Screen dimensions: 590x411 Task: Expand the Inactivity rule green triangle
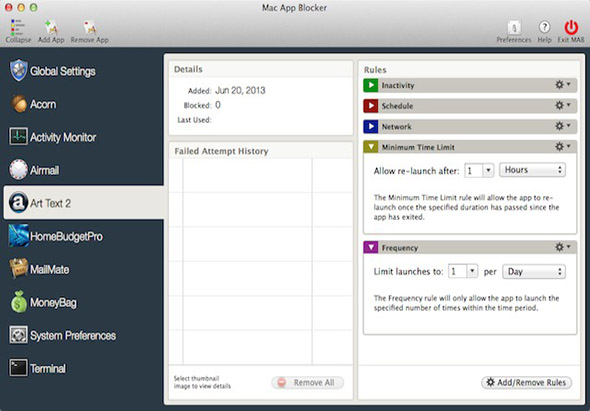pos(371,85)
